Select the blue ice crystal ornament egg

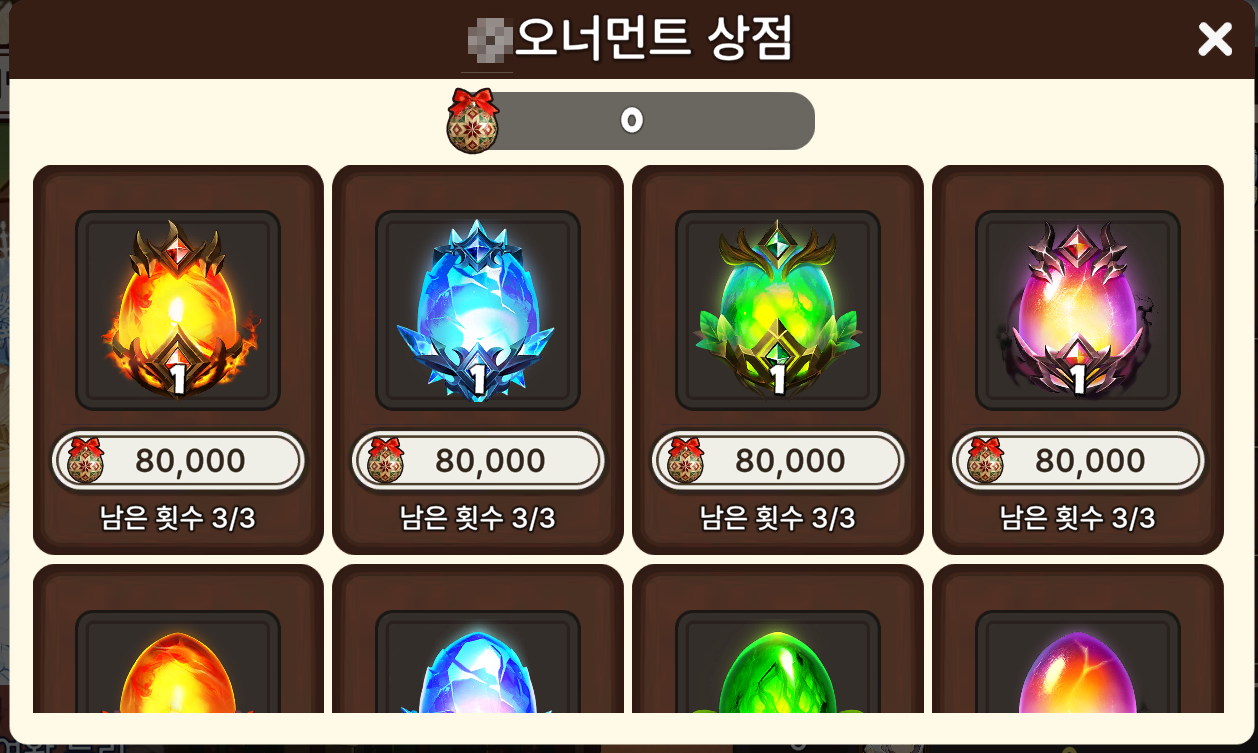click(478, 310)
